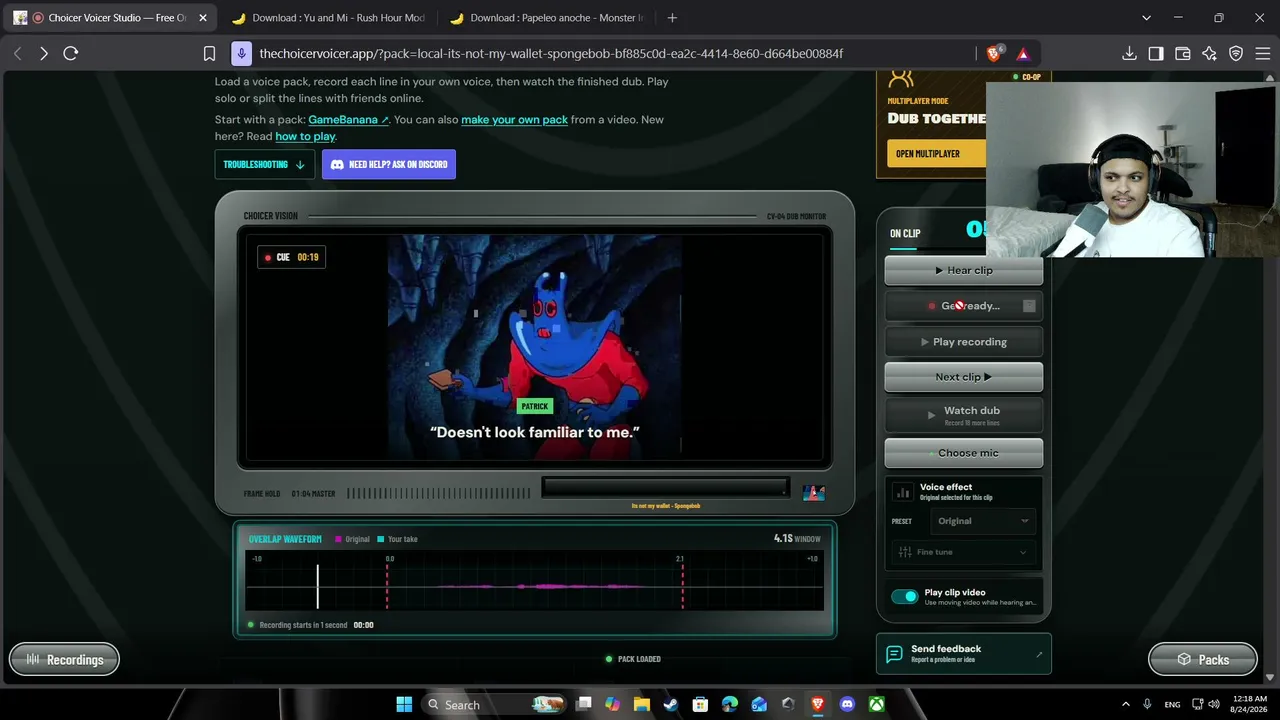Viewport: 1280px width, 720px height.
Task: Toggle the Play clip video switch
Action: (x=904, y=597)
